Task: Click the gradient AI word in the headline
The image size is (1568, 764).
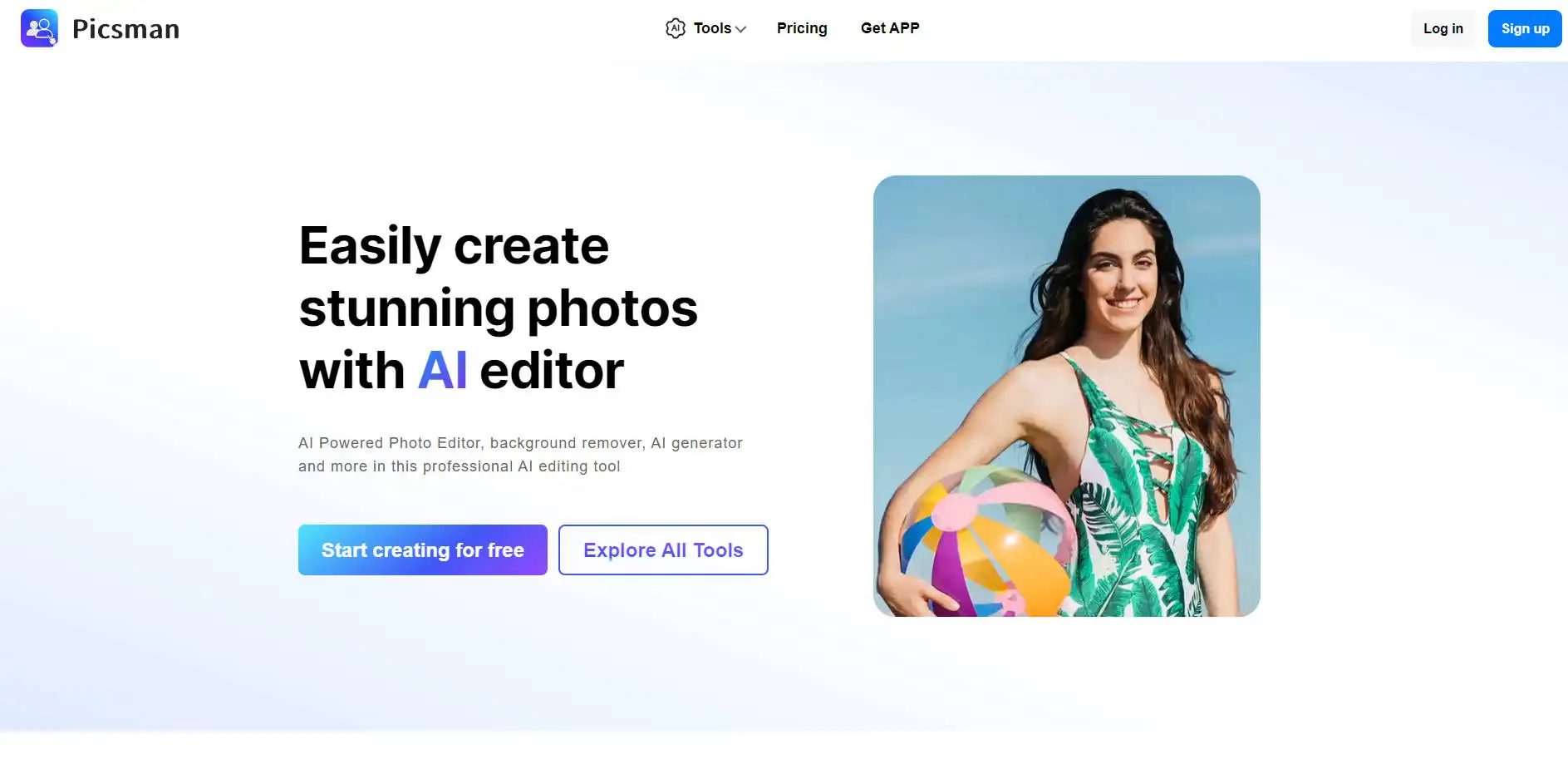Action: 442,370
